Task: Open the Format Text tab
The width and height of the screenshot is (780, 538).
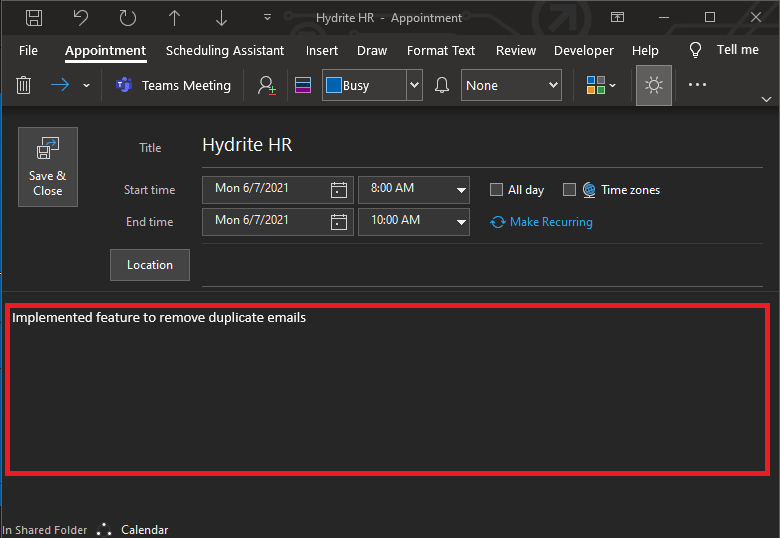Action: (441, 51)
